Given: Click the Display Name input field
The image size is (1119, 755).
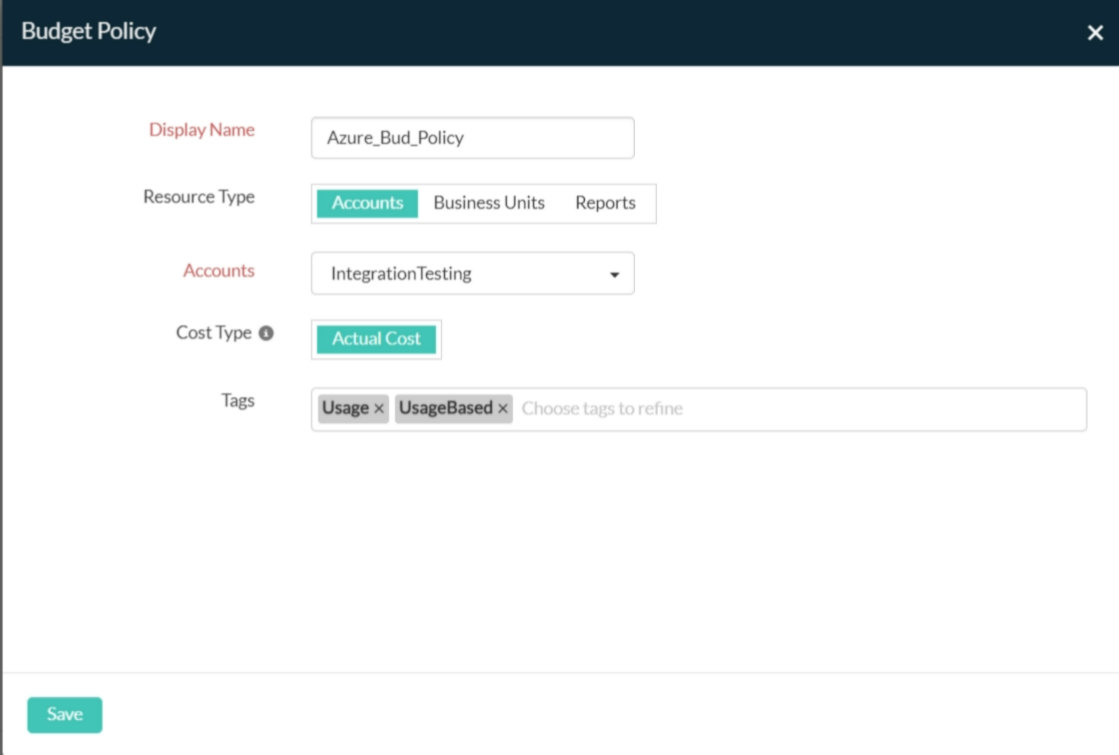Looking at the screenshot, I should (x=472, y=138).
